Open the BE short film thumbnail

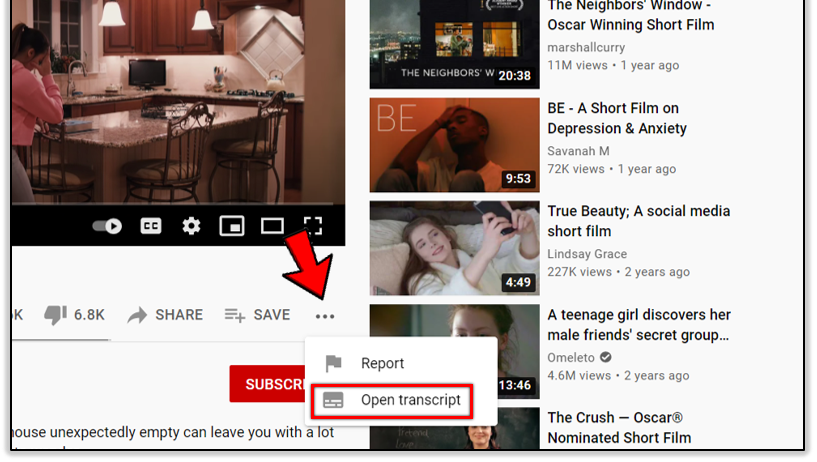click(x=454, y=145)
